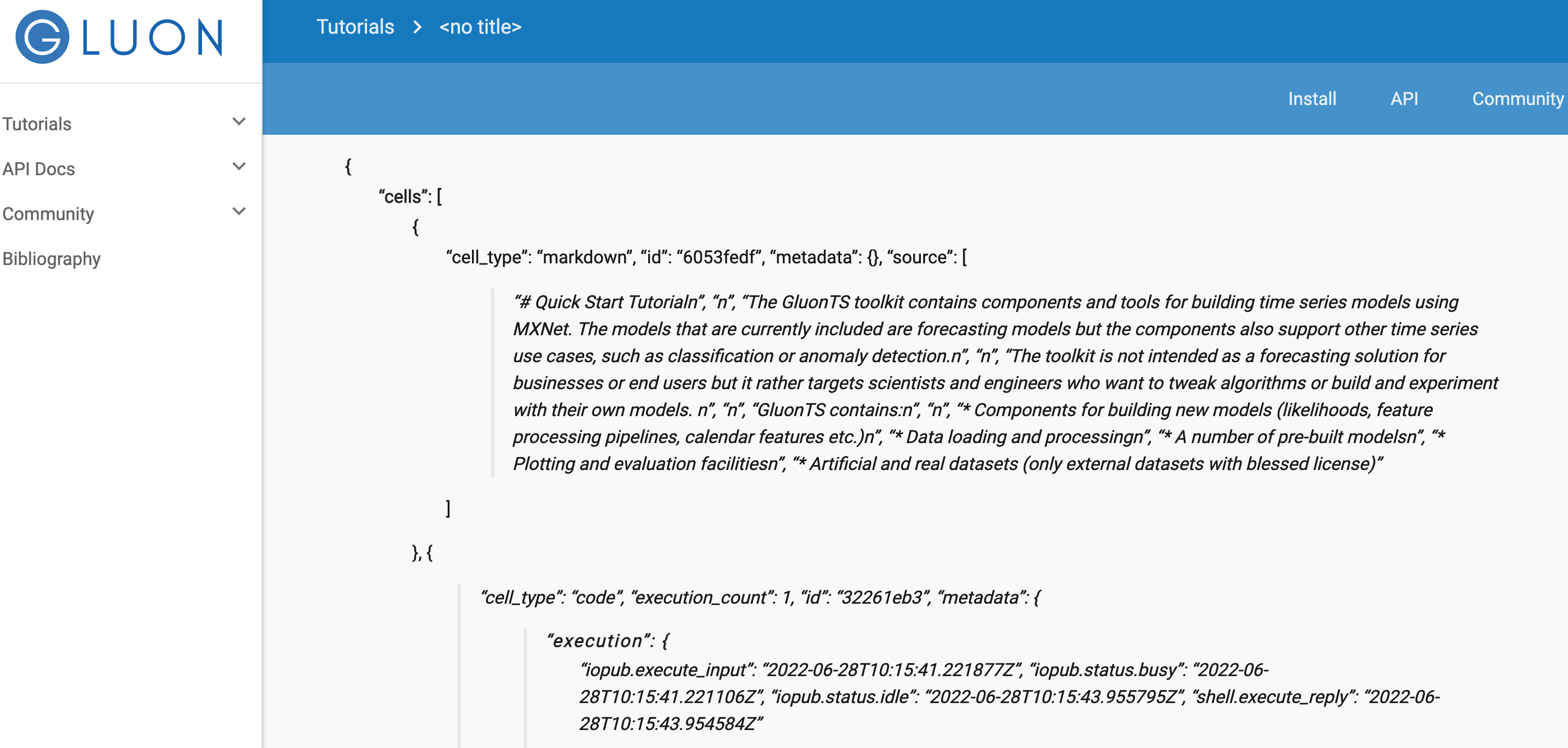Expand the Tutorials sidebar section
This screenshot has width=1568, height=748.
(x=239, y=121)
